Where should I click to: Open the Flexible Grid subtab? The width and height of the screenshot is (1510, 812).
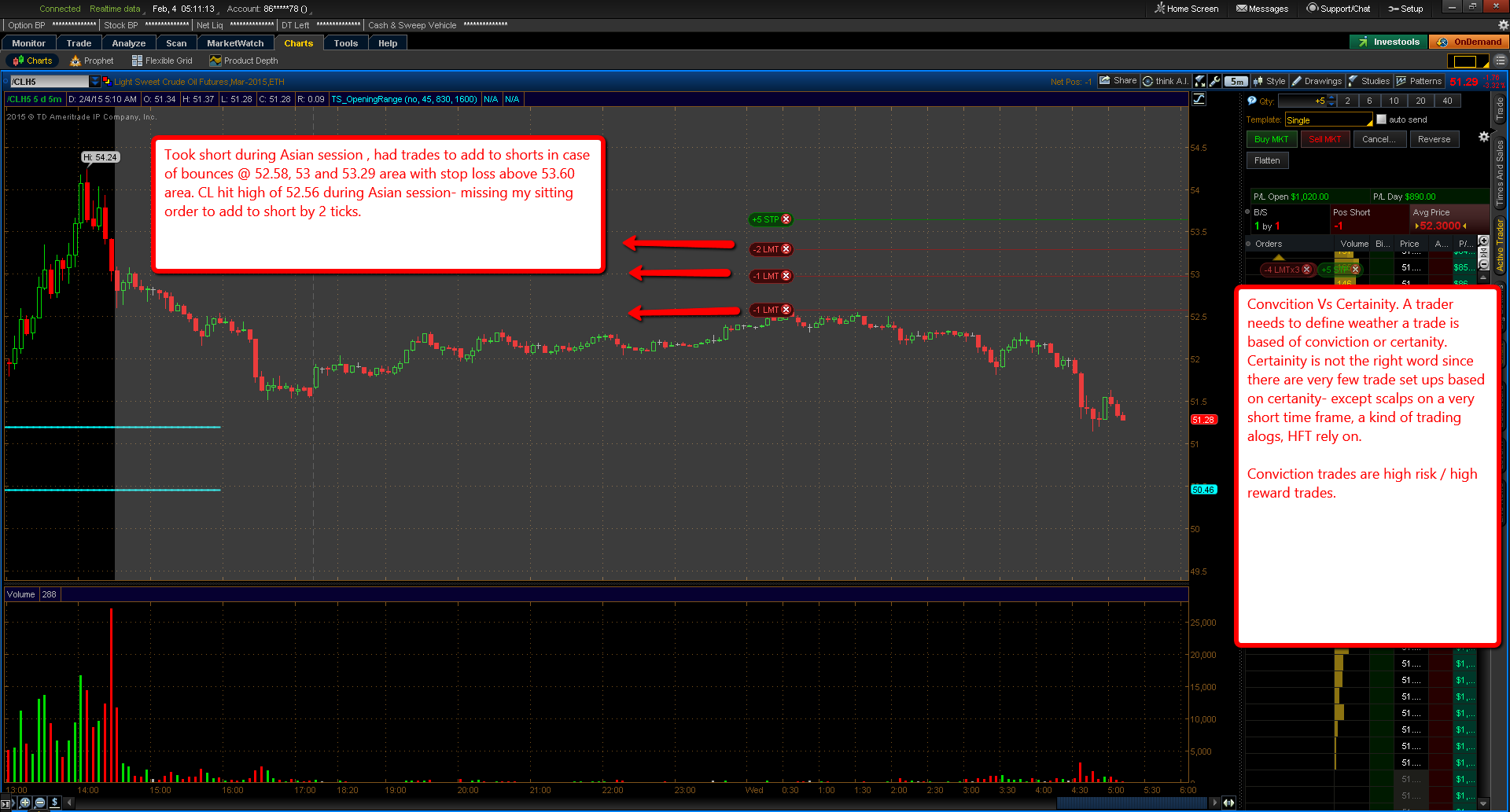(x=162, y=61)
